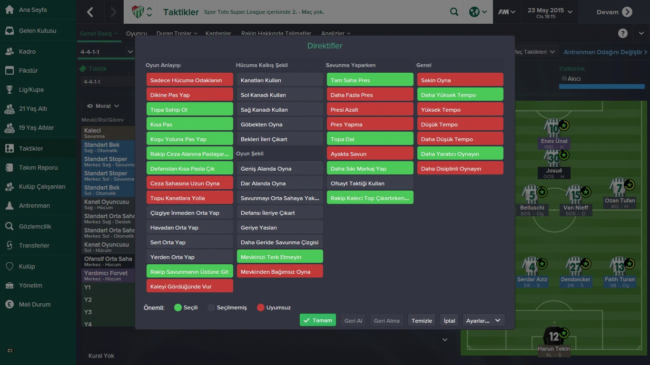Screen dimensions: 650x365
Task: Open Ana Sayfa home icon in sidebar
Action: click(x=9, y=10)
